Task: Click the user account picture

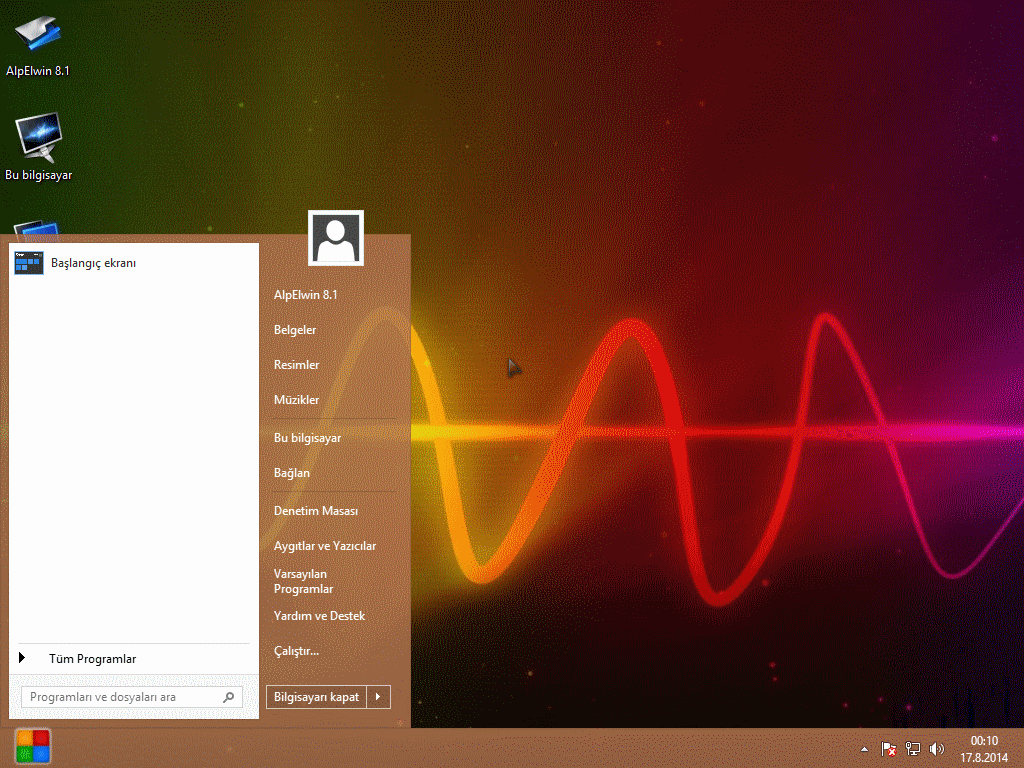Action: tap(336, 238)
